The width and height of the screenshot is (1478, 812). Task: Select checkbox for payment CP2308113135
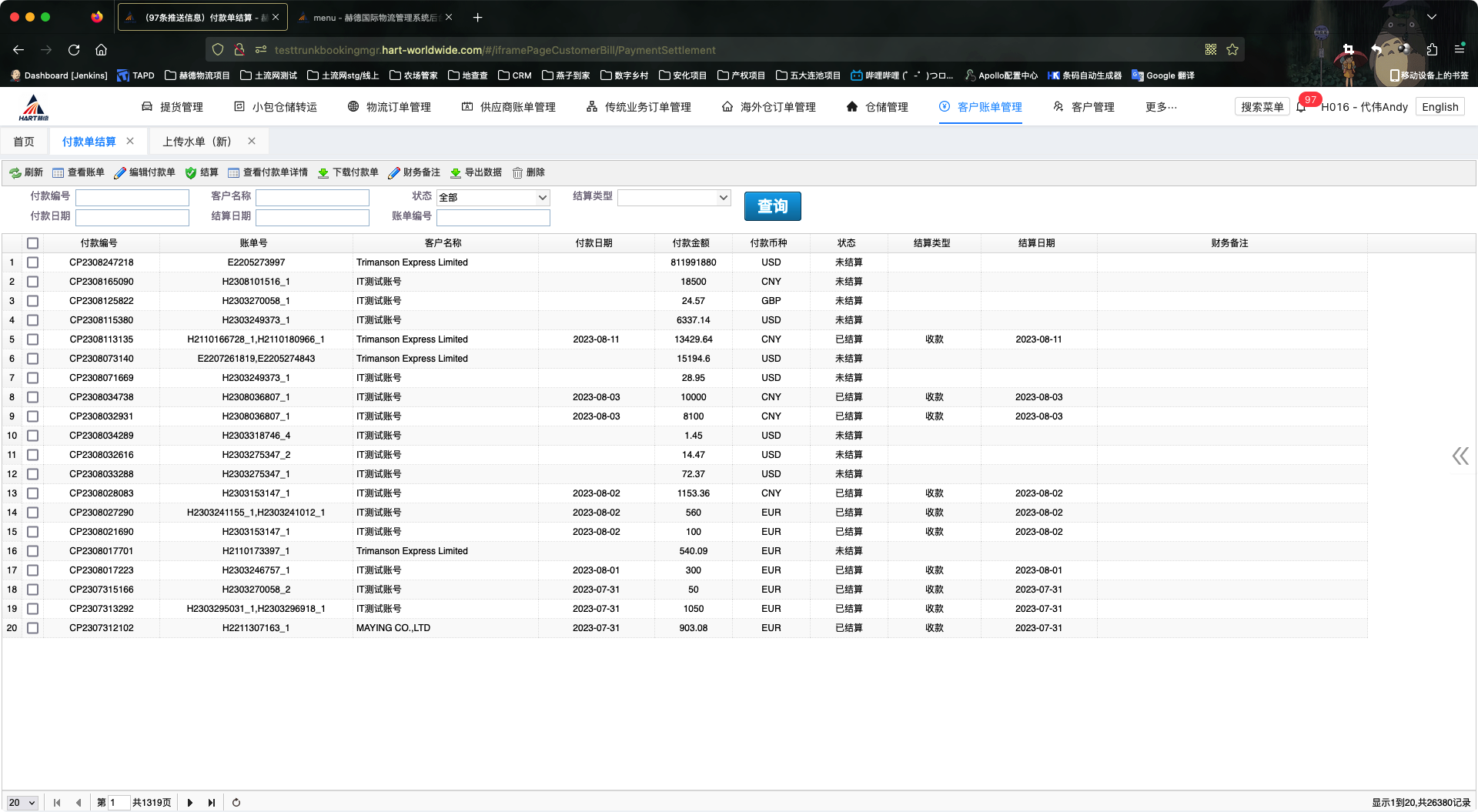click(x=32, y=339)
